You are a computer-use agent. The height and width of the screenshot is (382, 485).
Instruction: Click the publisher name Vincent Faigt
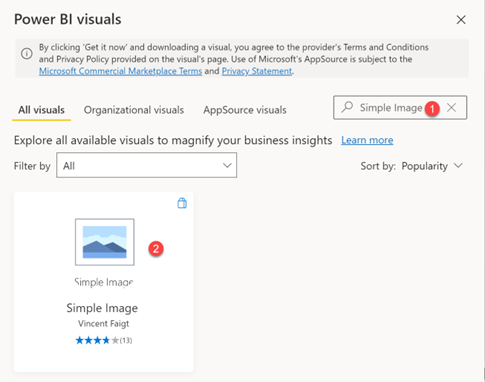[103, 324]
